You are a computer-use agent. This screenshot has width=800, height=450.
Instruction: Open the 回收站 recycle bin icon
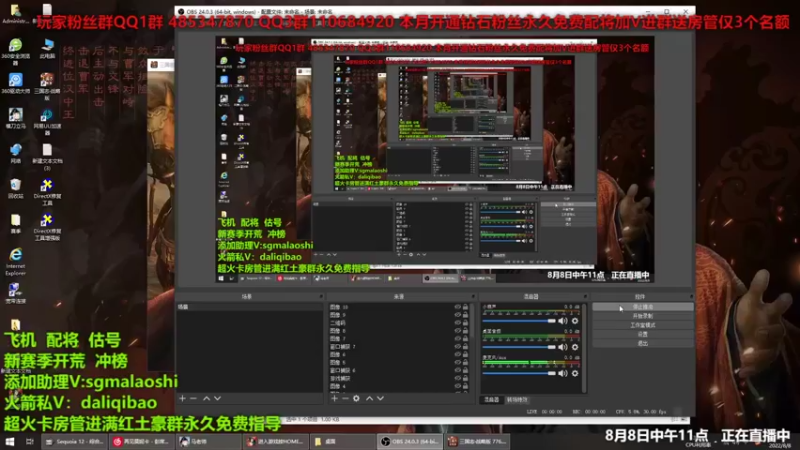click(x=15, y=189)
